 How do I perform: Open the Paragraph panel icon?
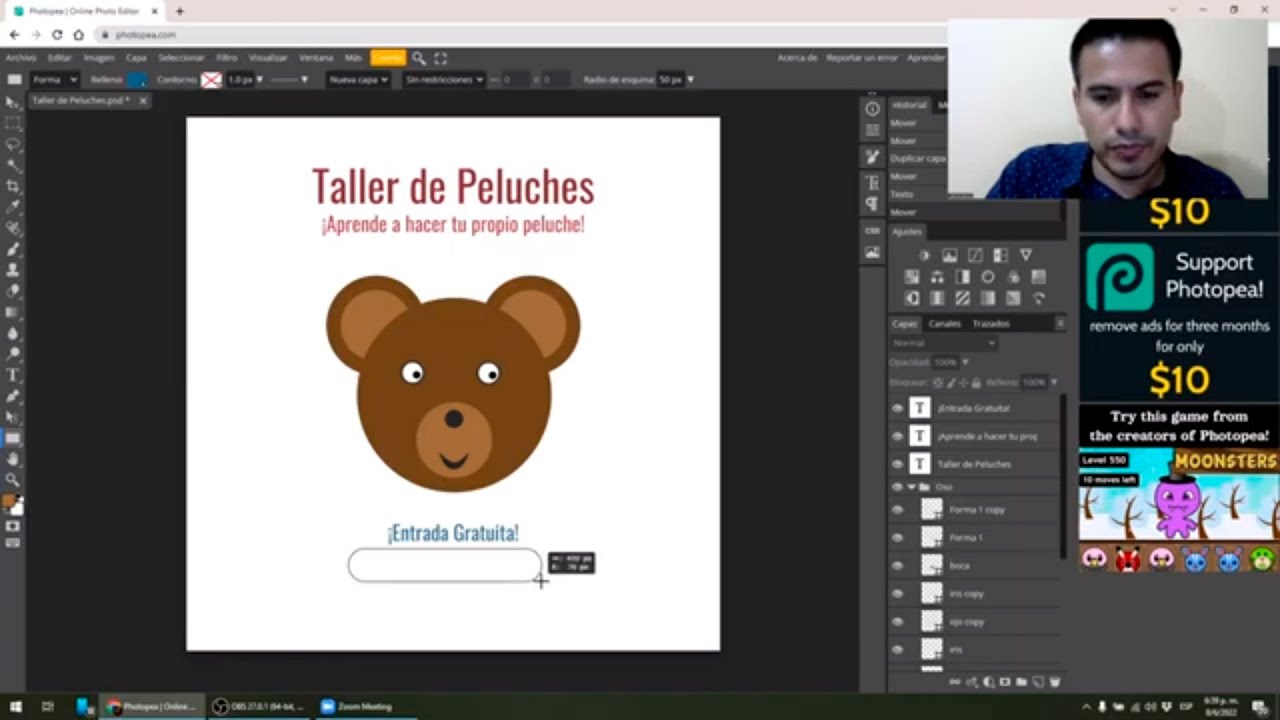(x=873, y=204)
